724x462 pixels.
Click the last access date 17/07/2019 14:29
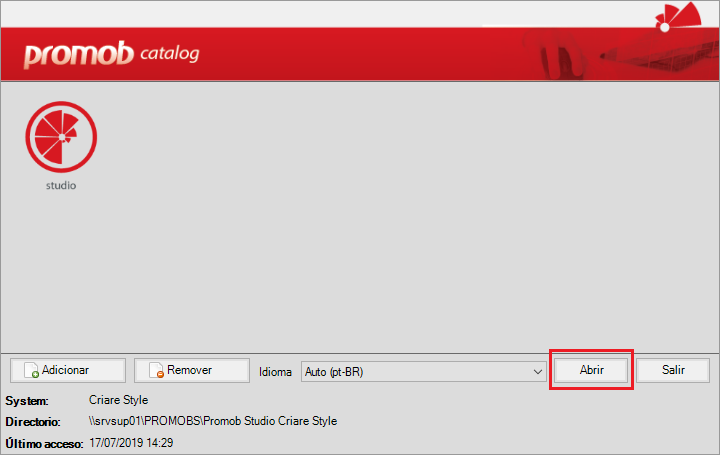click(132, 445)
